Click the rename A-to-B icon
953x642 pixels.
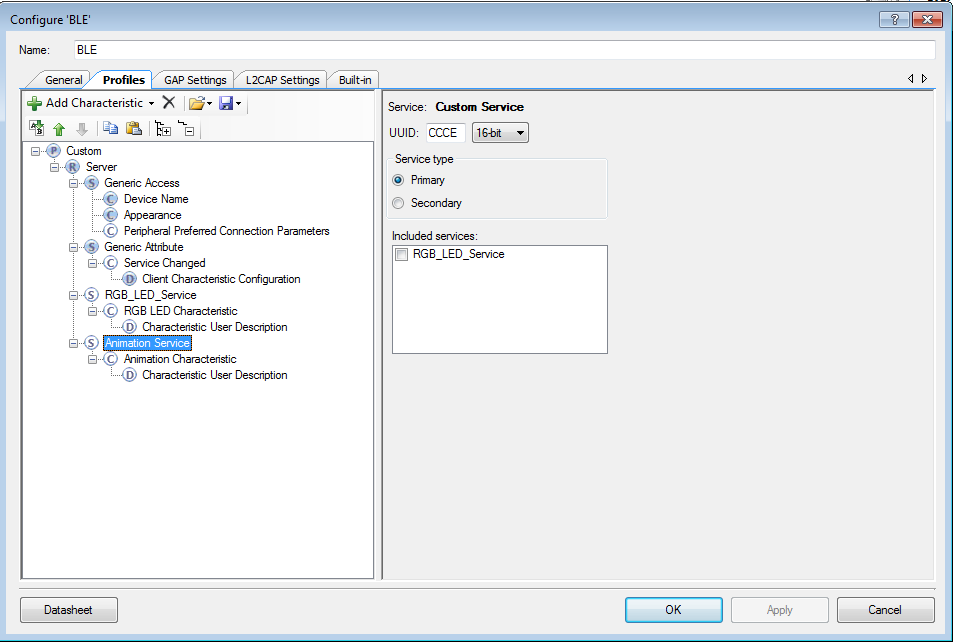36,128
